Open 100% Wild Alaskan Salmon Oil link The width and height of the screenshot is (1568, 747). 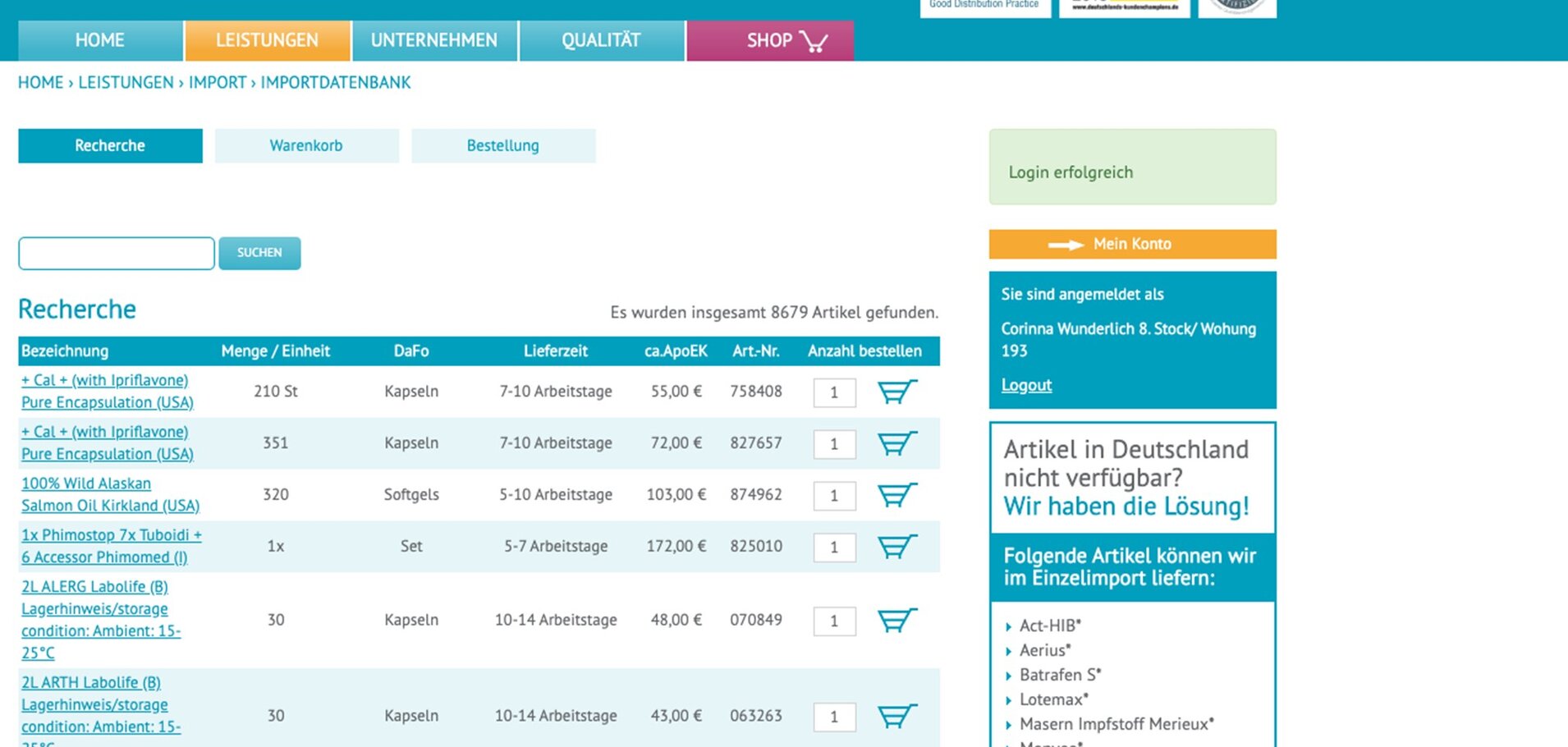click(110, 495)
